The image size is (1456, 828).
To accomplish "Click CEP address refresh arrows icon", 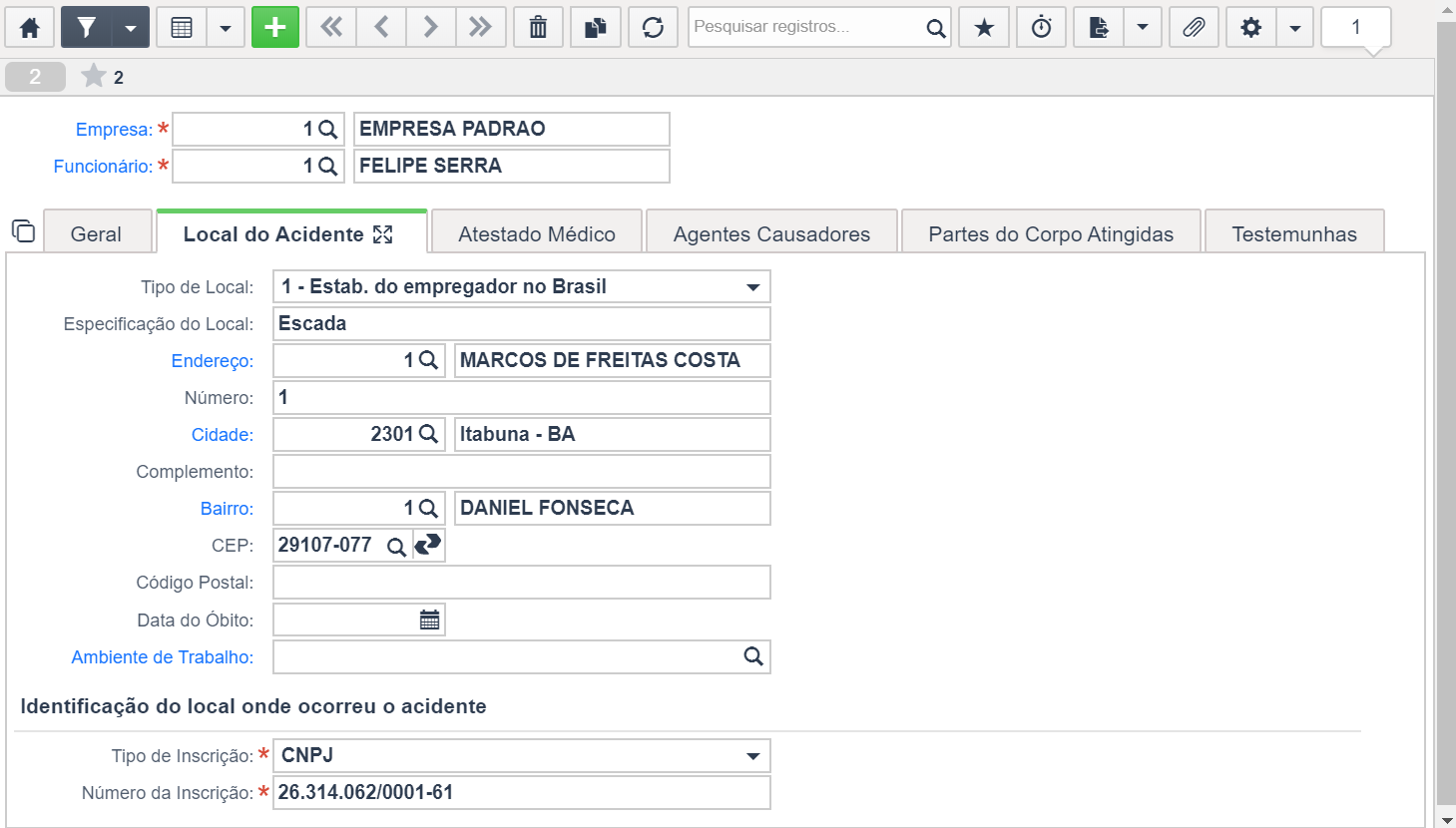I will pyautogui.click(x=428, y=546).
